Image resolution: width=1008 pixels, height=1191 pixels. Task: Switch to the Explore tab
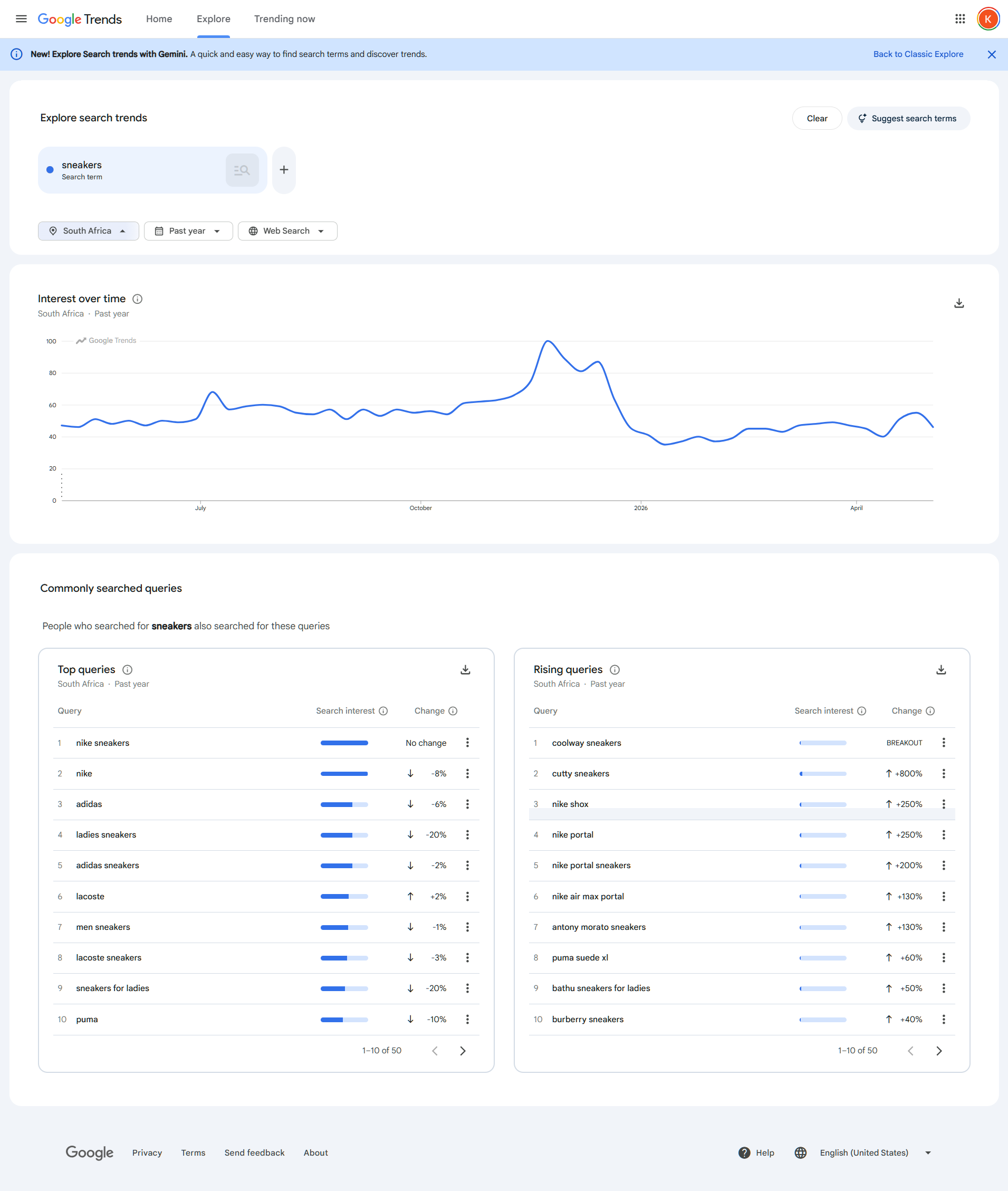tap(213, 19)
